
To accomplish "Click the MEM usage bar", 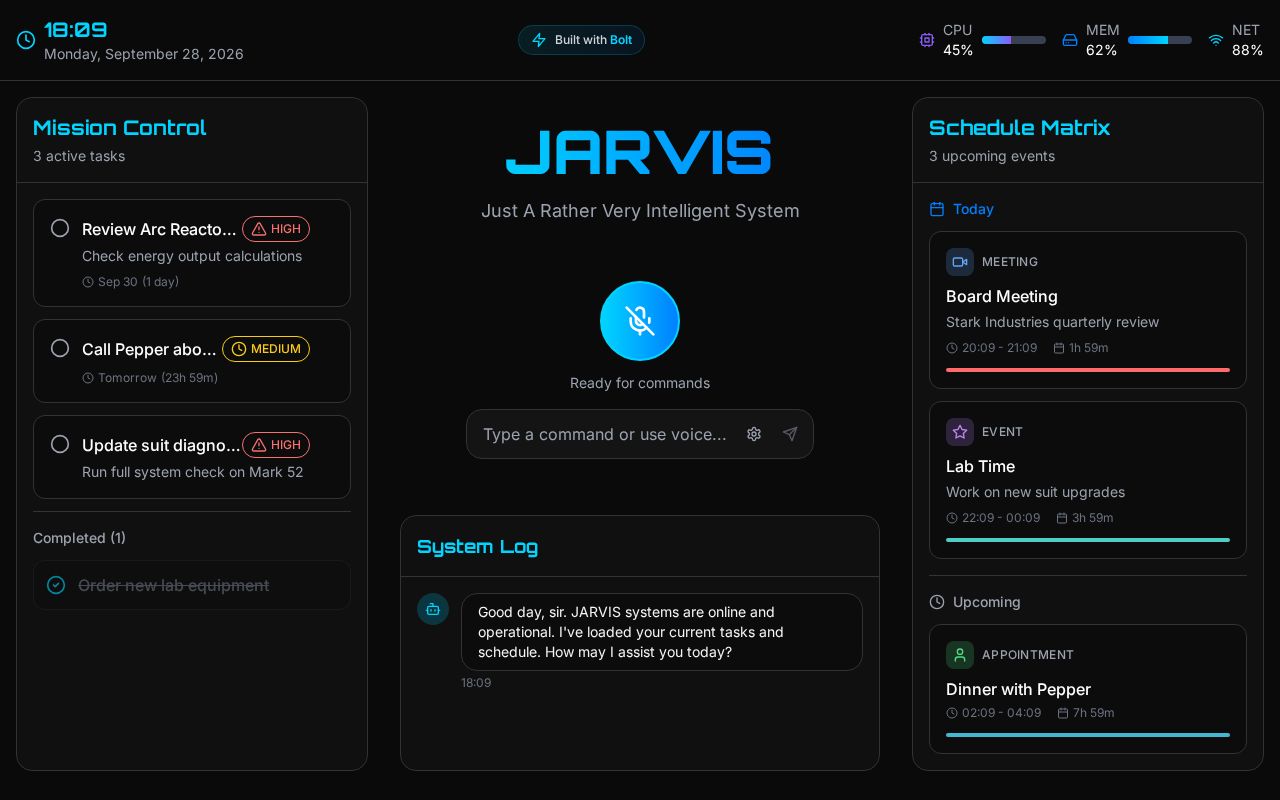I will tap(1160, 40).
